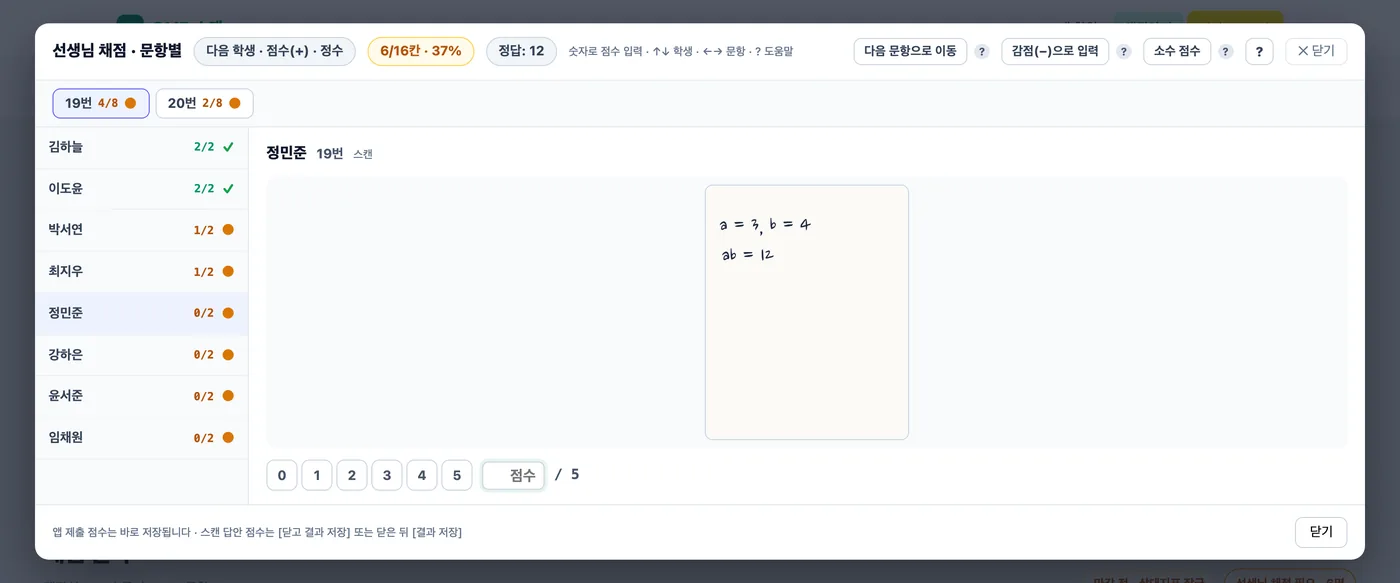Image resolution: width=1400 pixels, height=583 pixels.
Task: Open the keyboard shortcut help button
Action: tap(1259, 52)
